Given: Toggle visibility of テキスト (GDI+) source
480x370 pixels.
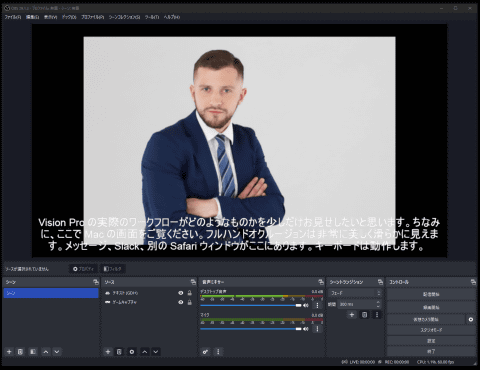Looking at the screenshot, I should pyautogui.click(x=181, y=293).
